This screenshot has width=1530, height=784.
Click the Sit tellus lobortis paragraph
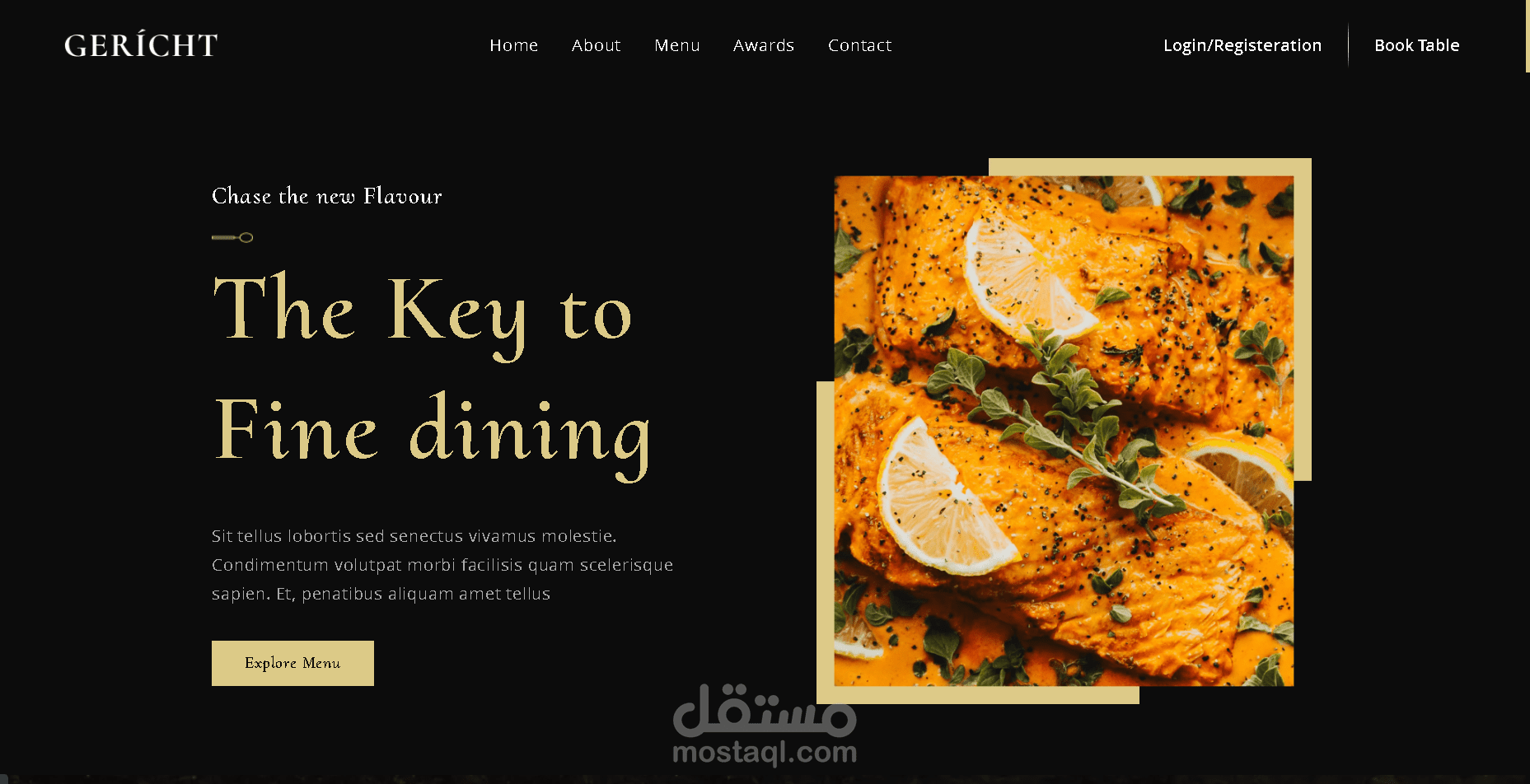click(x=442, y=565)
